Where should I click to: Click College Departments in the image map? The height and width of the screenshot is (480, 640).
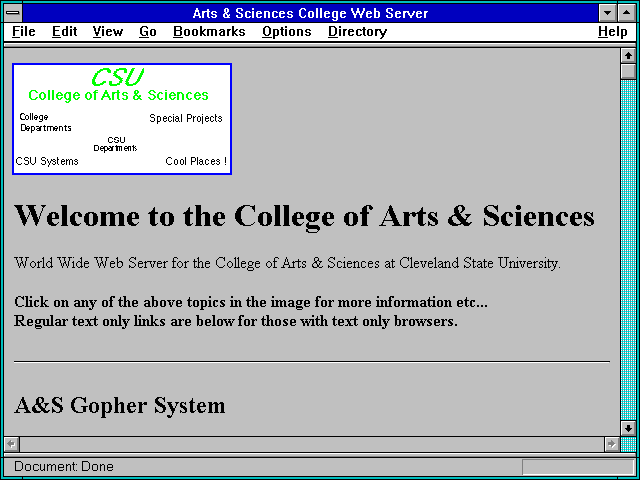tap(45, 122)
